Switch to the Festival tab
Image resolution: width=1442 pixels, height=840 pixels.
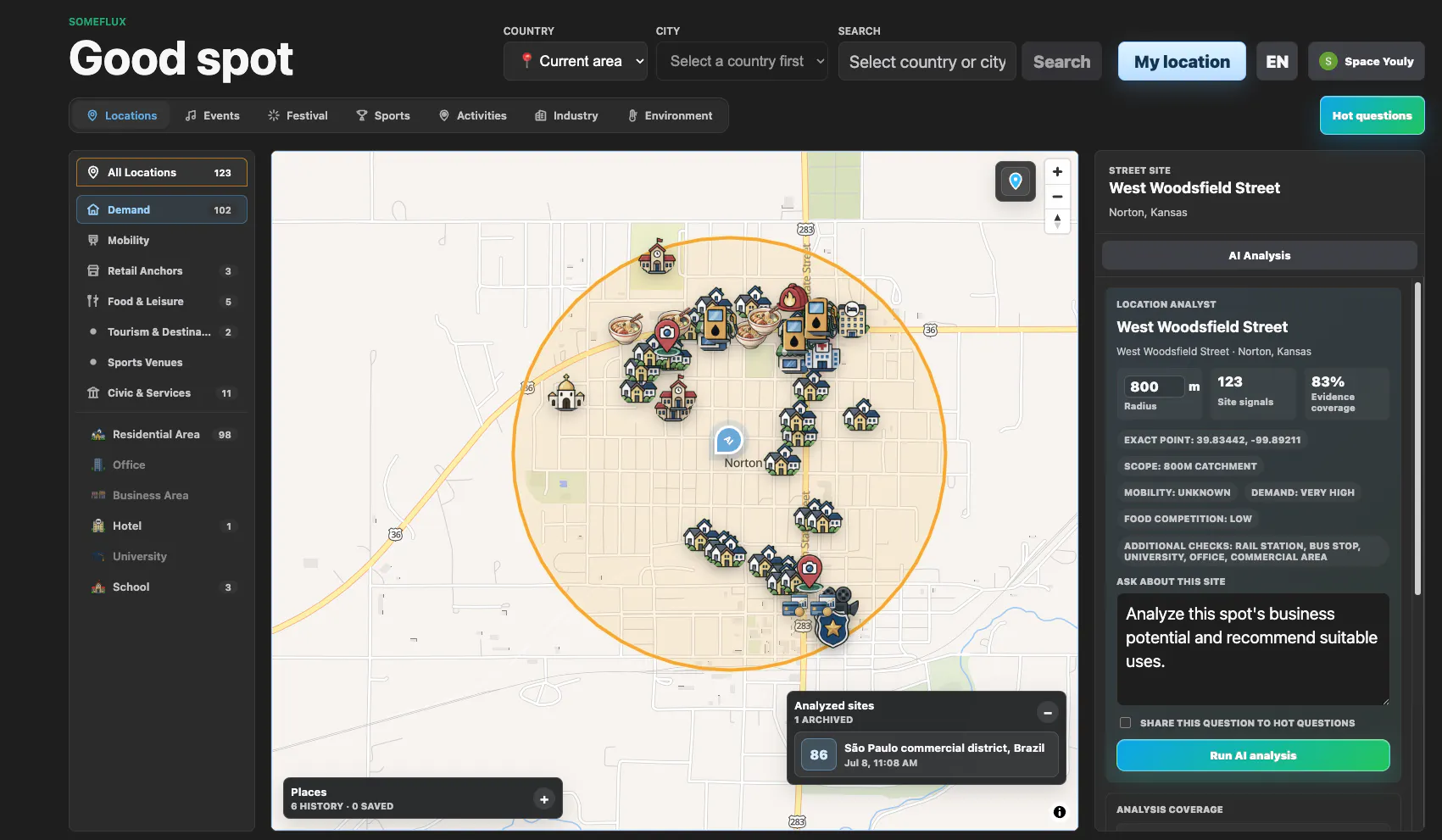pyautogui.click(x=298, y=115)
